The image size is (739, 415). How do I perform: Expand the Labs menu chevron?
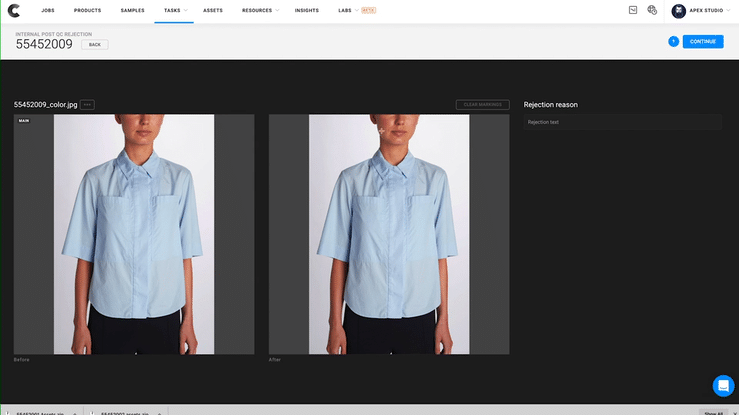[356, 10]
